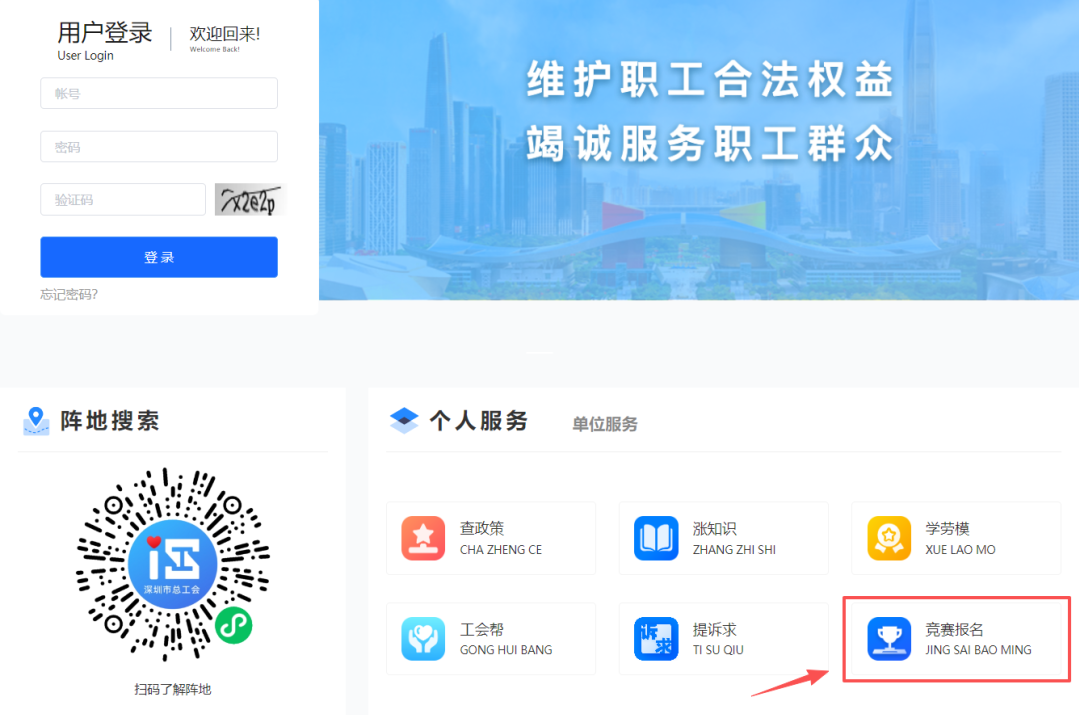Viewport: 1079px width, 715px height.
Task: Click the 深圳市总工会 QR code
Action: tap(173, 564)
